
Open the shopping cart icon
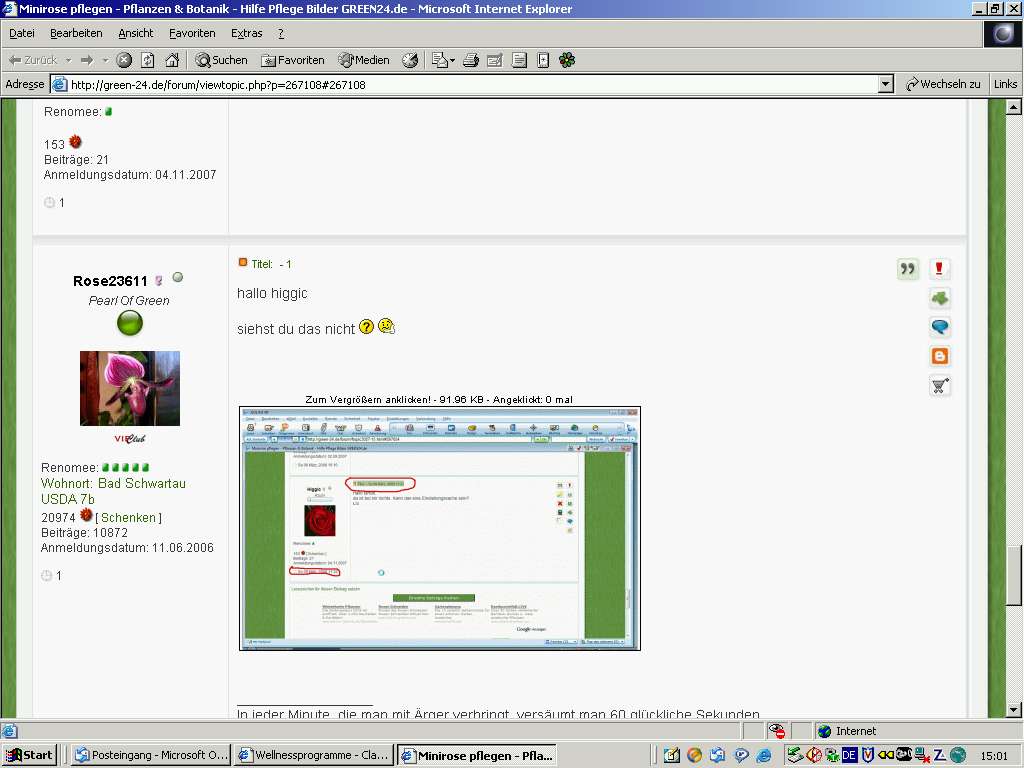(x=939, y=385)
